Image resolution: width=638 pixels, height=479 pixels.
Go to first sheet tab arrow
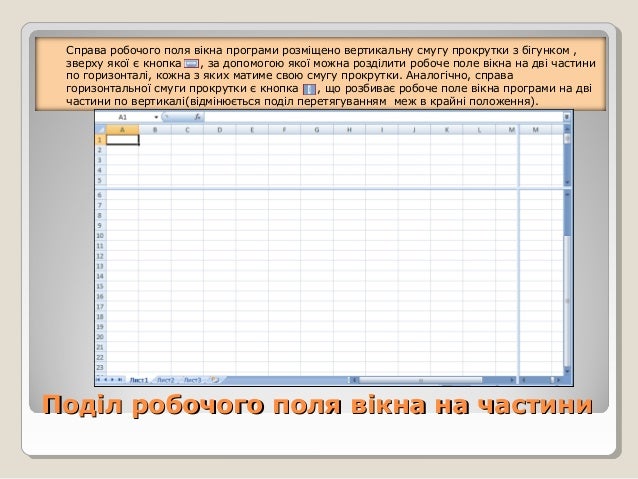pyautogui.click(x=98, y=380)
